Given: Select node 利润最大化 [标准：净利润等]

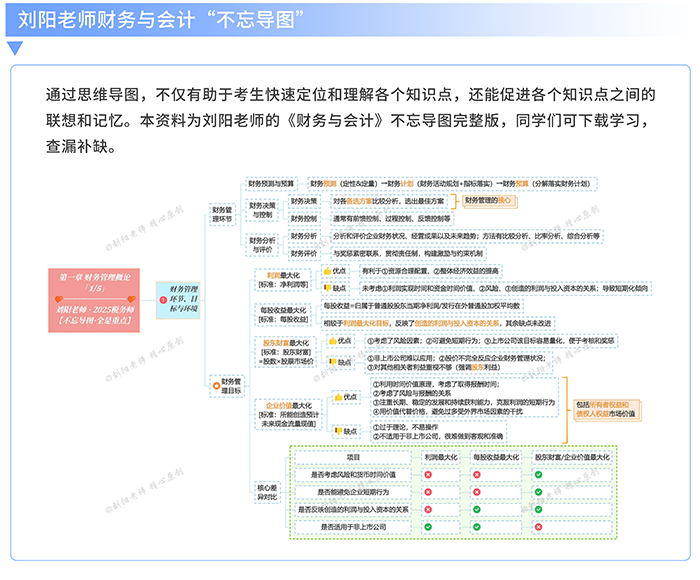Looking at the screenshot, I should click(283, 280).
